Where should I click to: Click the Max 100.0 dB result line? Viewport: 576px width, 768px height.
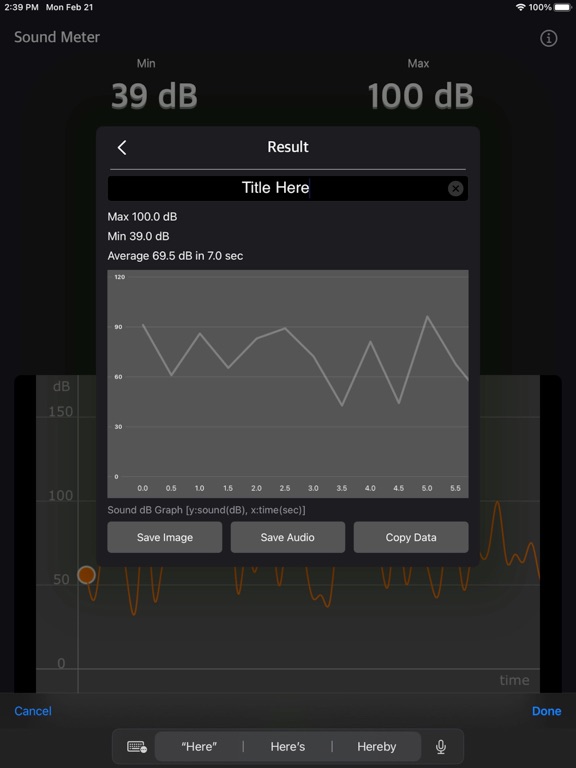coord(143,216)
